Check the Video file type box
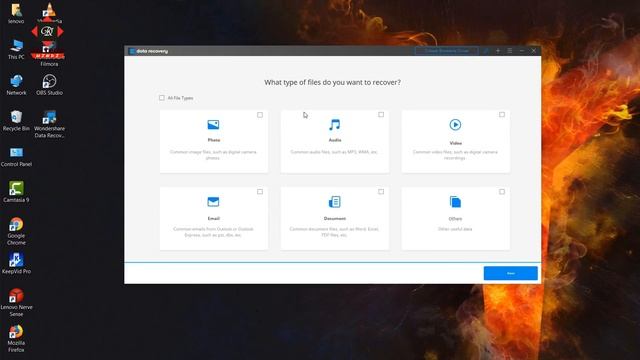Viewport: 640px width, 360px height. click(502, 115)
